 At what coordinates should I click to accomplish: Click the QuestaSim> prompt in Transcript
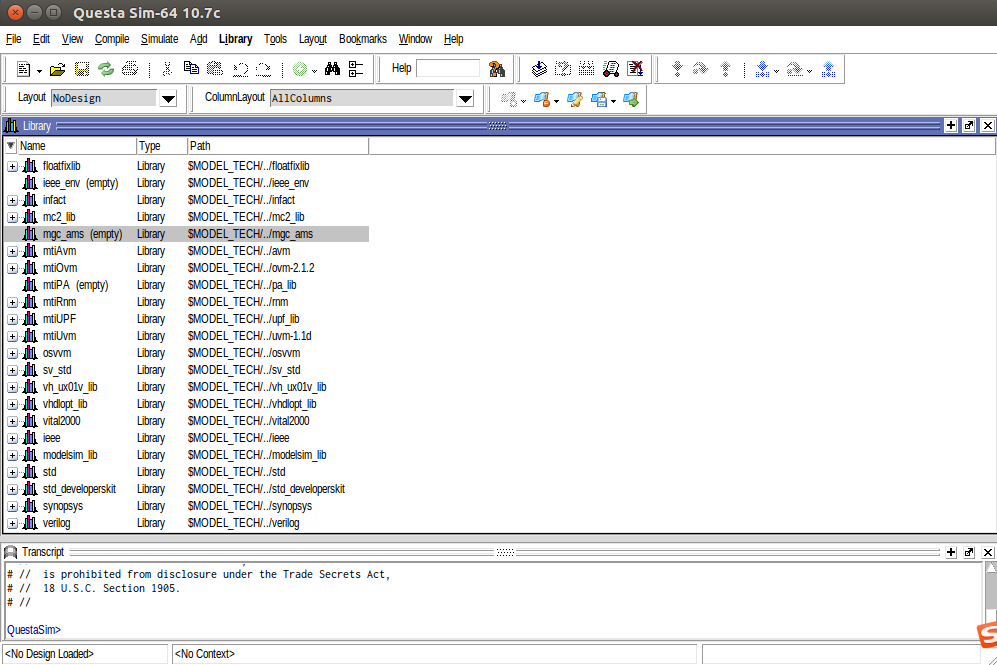click(34, 630)
